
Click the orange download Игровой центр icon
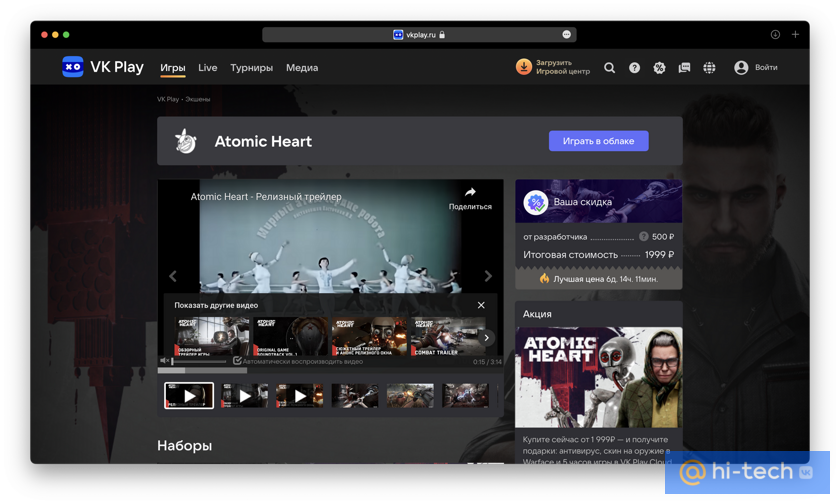523,67
